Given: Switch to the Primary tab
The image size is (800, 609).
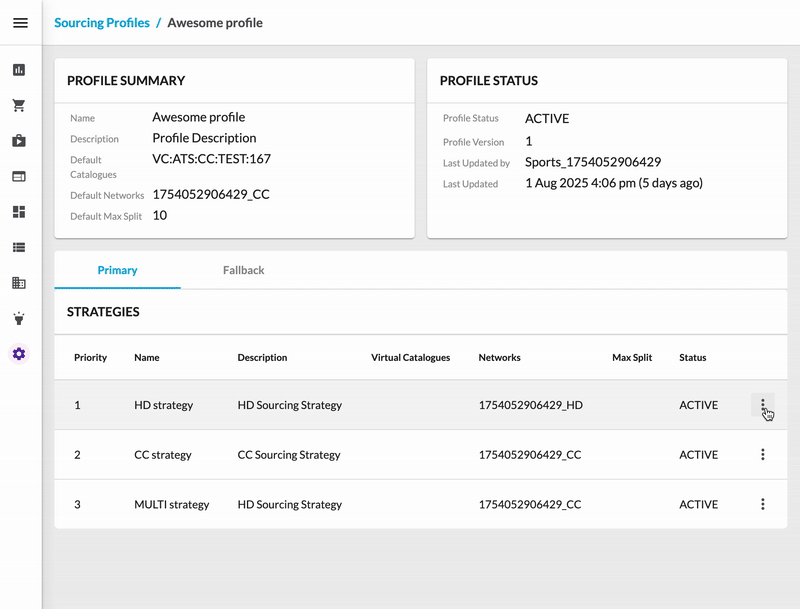Looking at the screenshot, I should click(117, 270).
